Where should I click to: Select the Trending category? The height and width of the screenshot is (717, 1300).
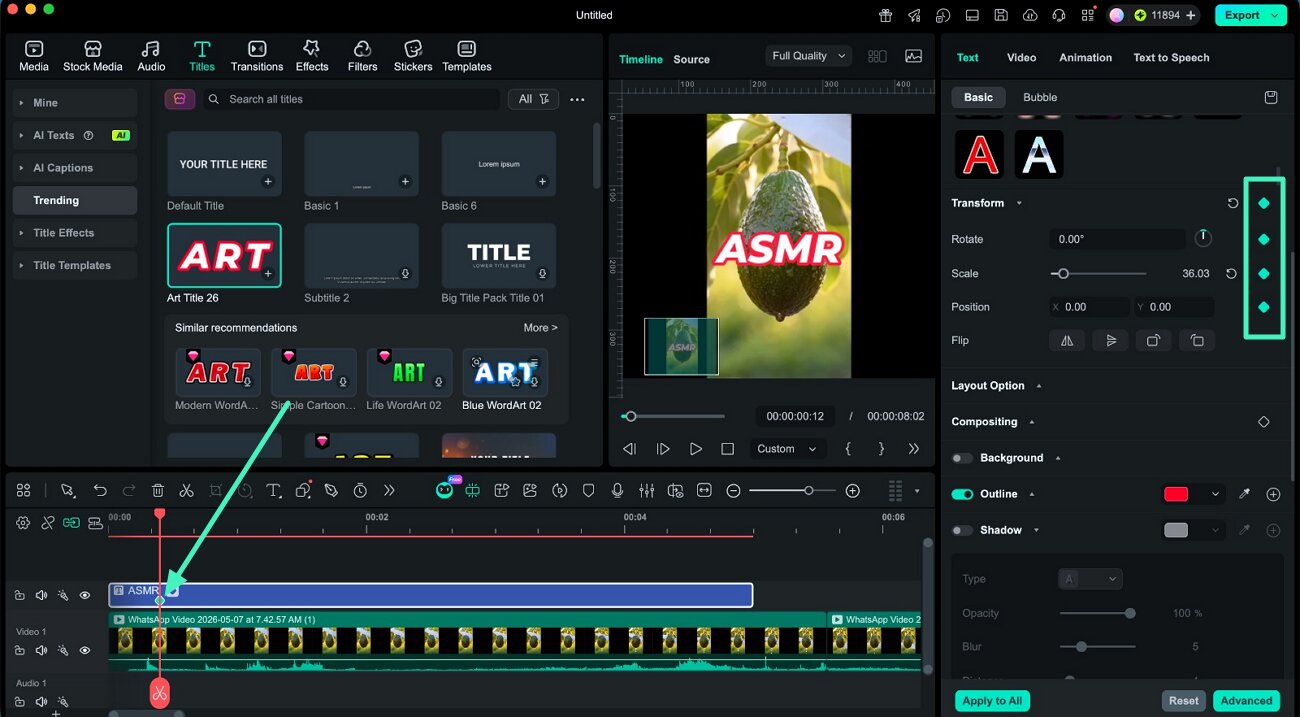click(75, 200)
